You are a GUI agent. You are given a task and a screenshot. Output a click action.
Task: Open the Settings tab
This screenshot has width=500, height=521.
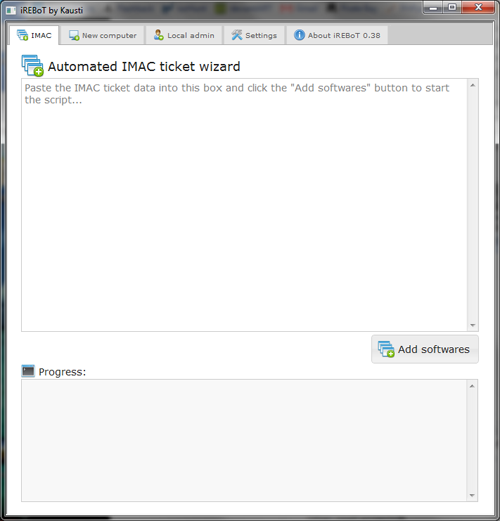point(254,35)
